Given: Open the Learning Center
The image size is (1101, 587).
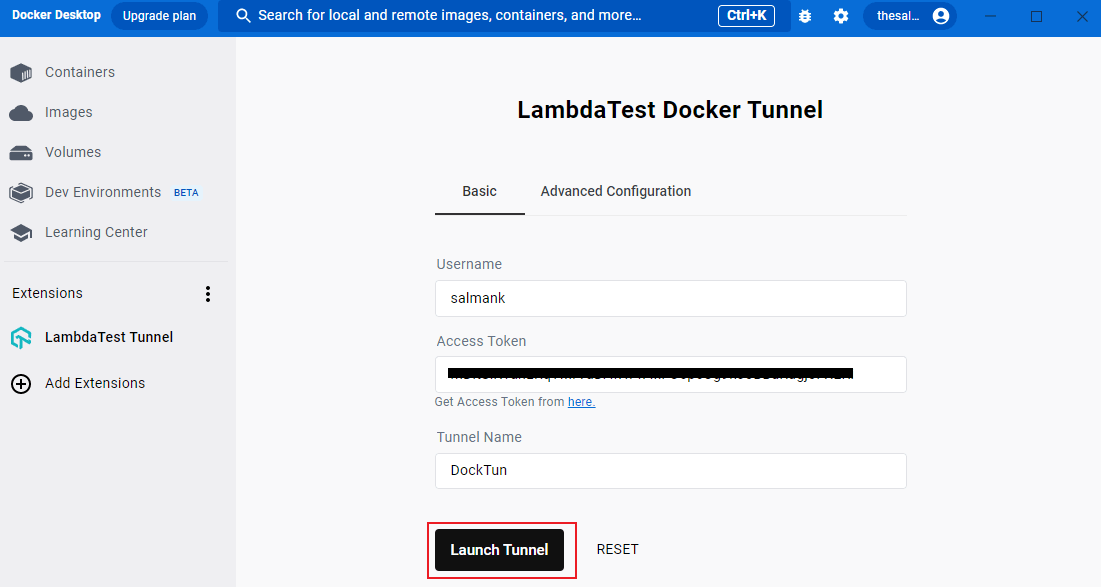Looking at the screenshot, I should click(94, 232).
